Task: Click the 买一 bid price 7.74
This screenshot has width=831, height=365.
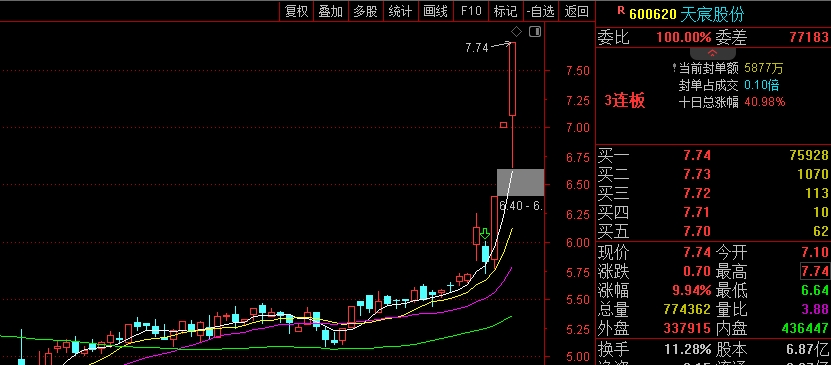Action: [x=696, y=155]
